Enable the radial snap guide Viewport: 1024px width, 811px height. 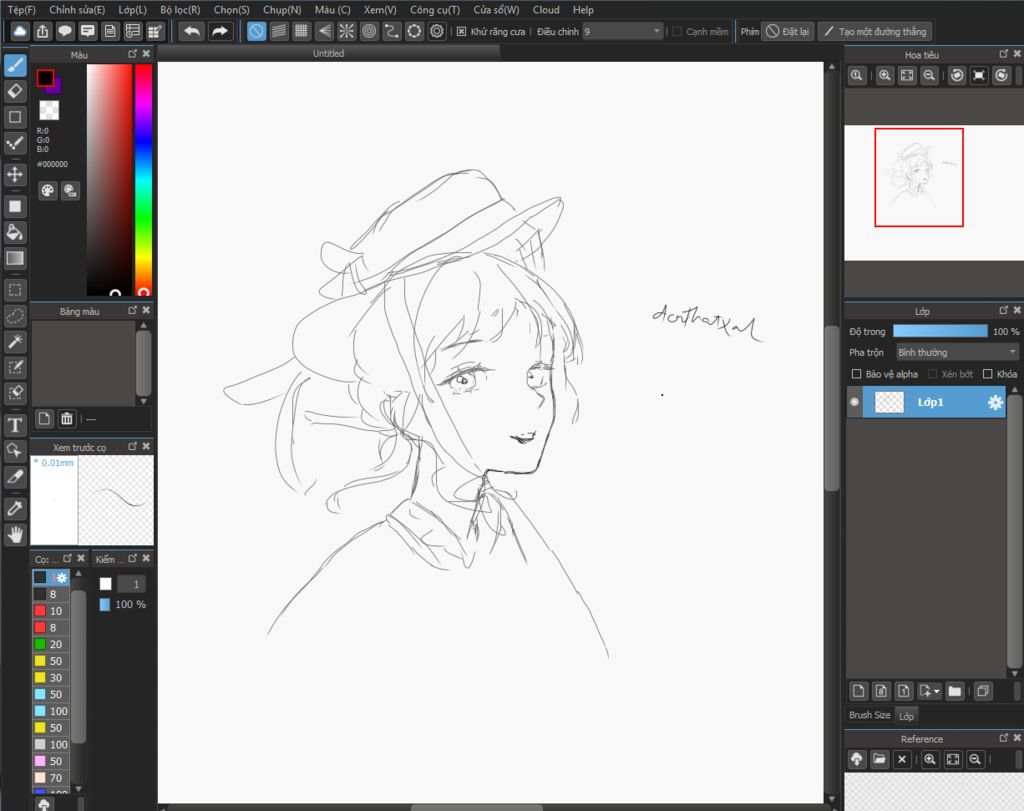pyautogui.click(x=347, y=31)
